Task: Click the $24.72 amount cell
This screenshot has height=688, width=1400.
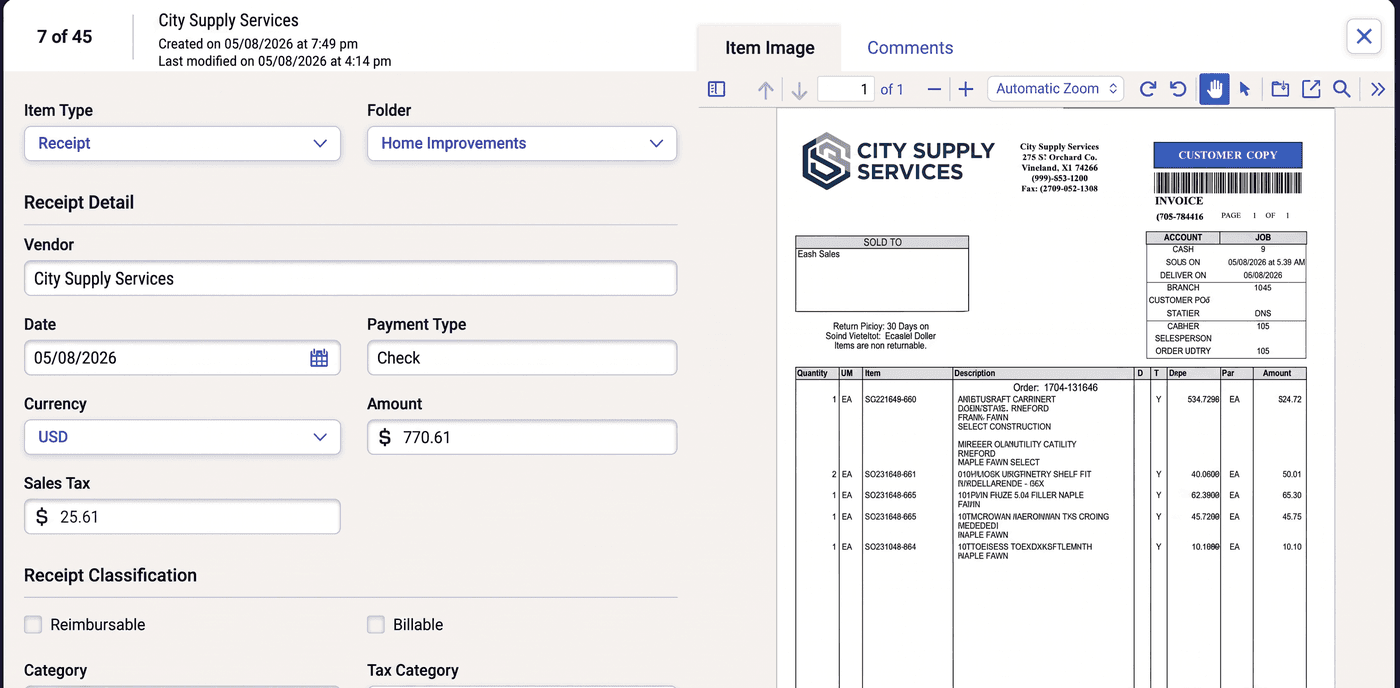Action: [x=1290, y=399]
